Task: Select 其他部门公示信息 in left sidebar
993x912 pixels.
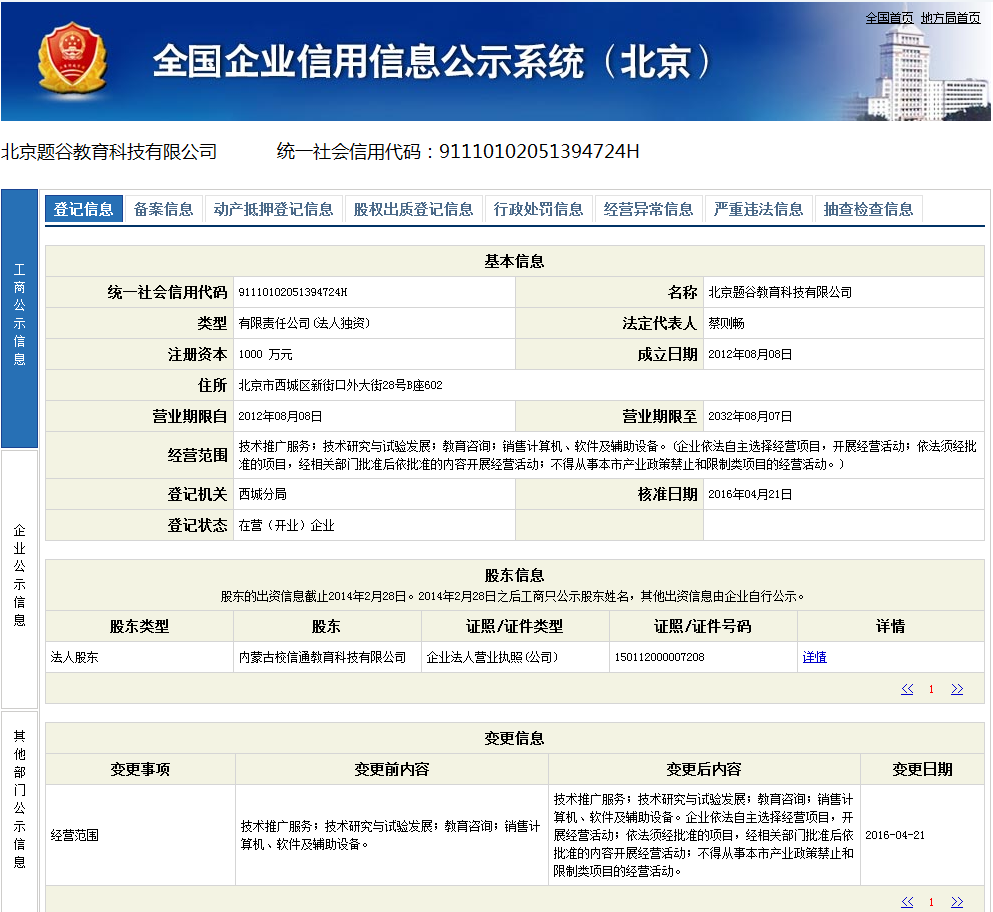Action: point(19,800)
